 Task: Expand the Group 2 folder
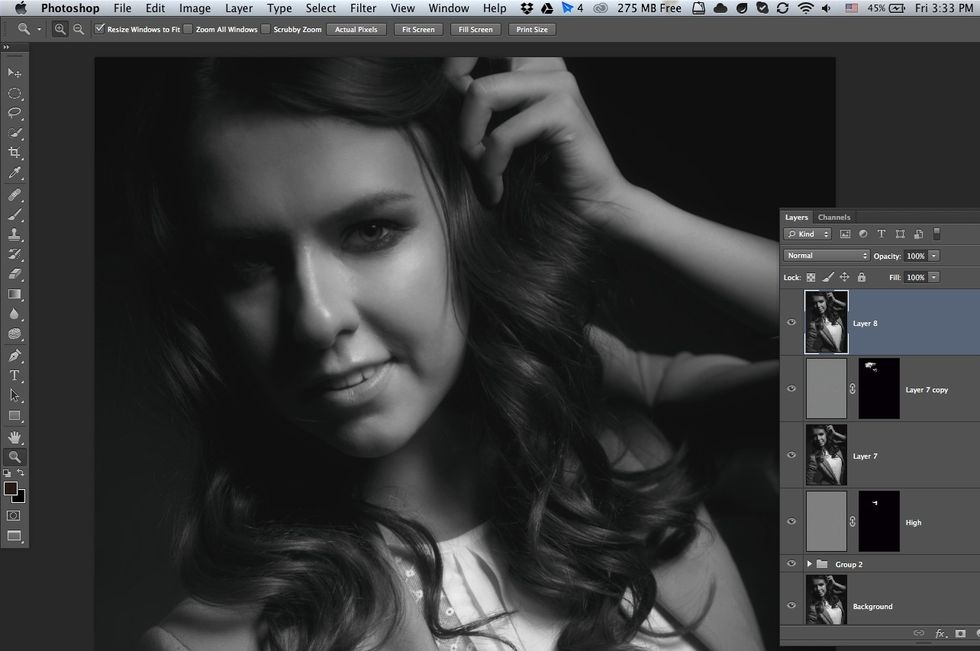pyautogui.click(x=810, y=563)
